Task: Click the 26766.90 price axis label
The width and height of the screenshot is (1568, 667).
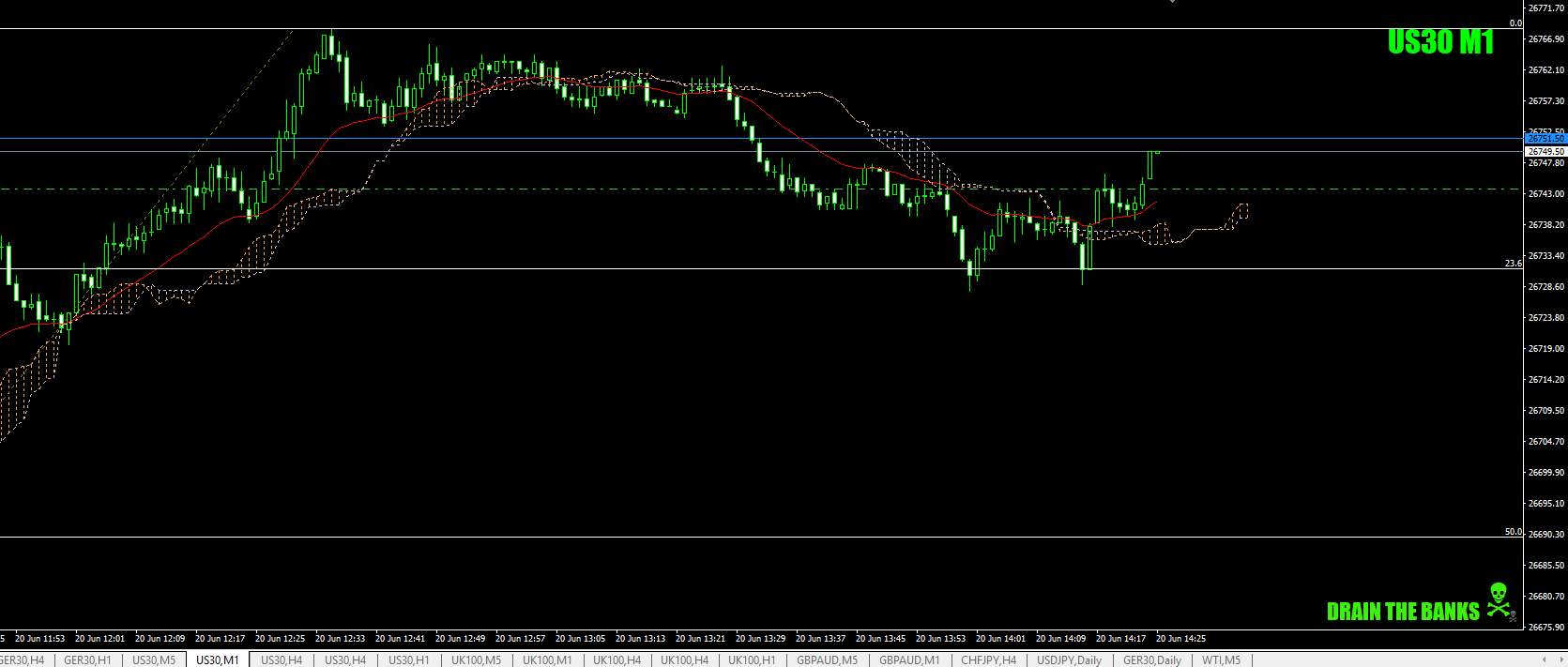Action: pos(1546,39)
